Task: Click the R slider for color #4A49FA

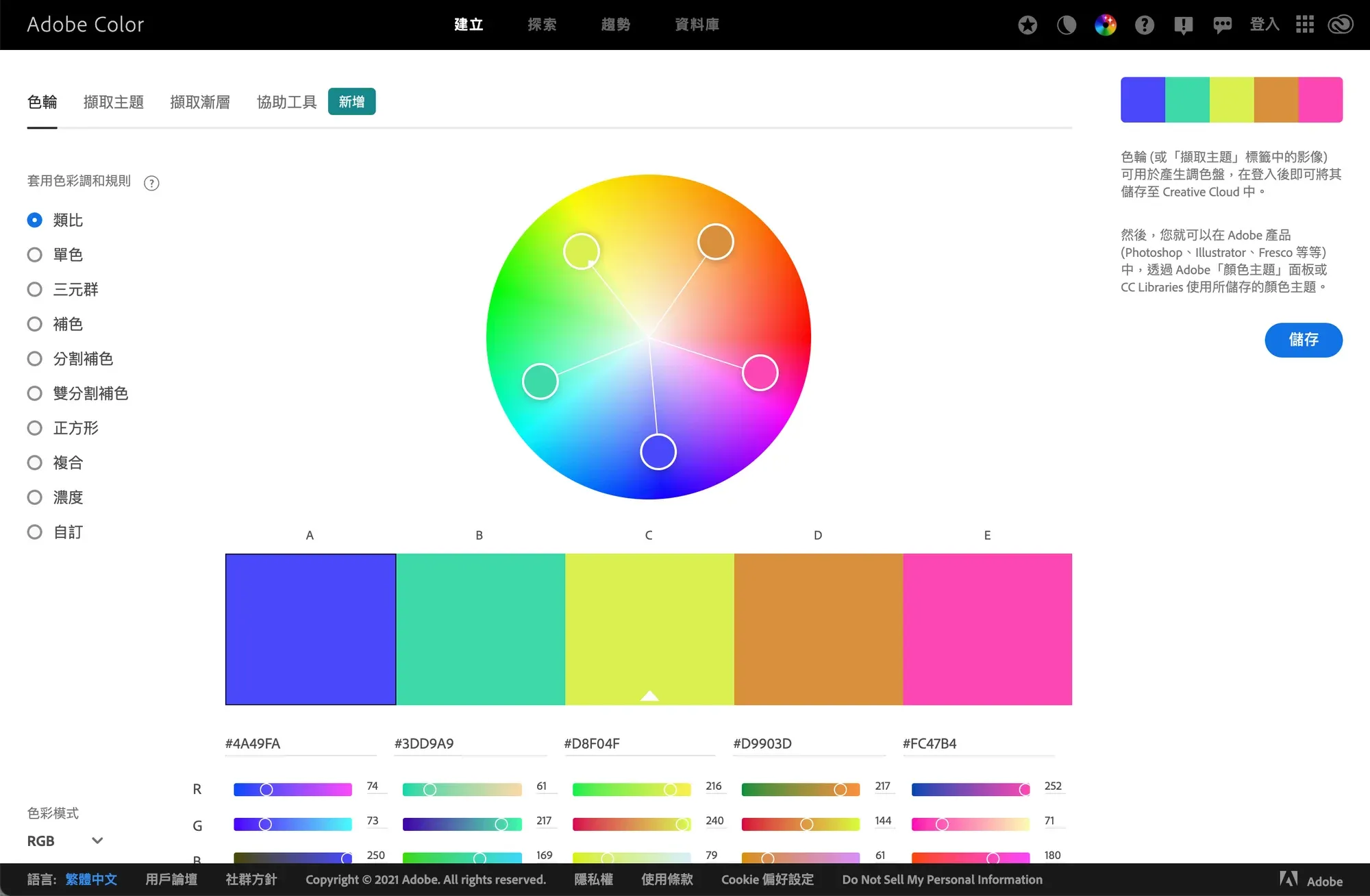Action: pyautogui.click(x=292, y=790)
